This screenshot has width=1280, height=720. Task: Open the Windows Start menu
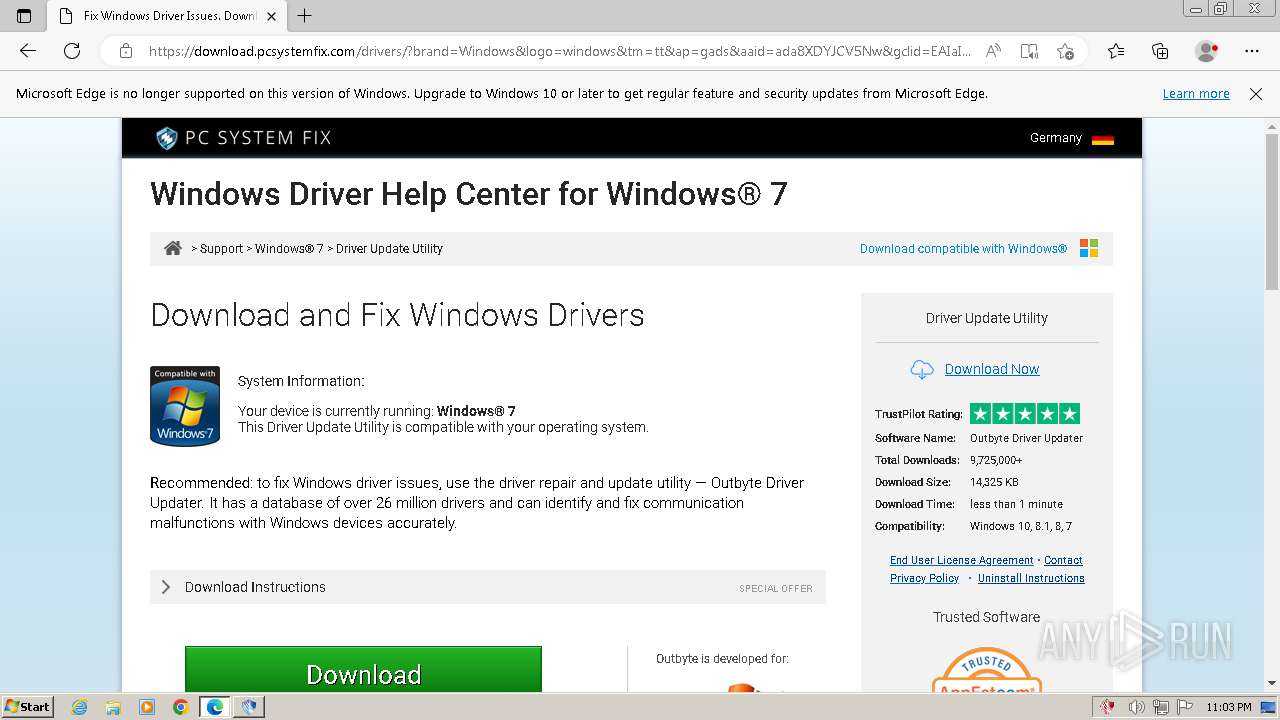tap(27, 707)
